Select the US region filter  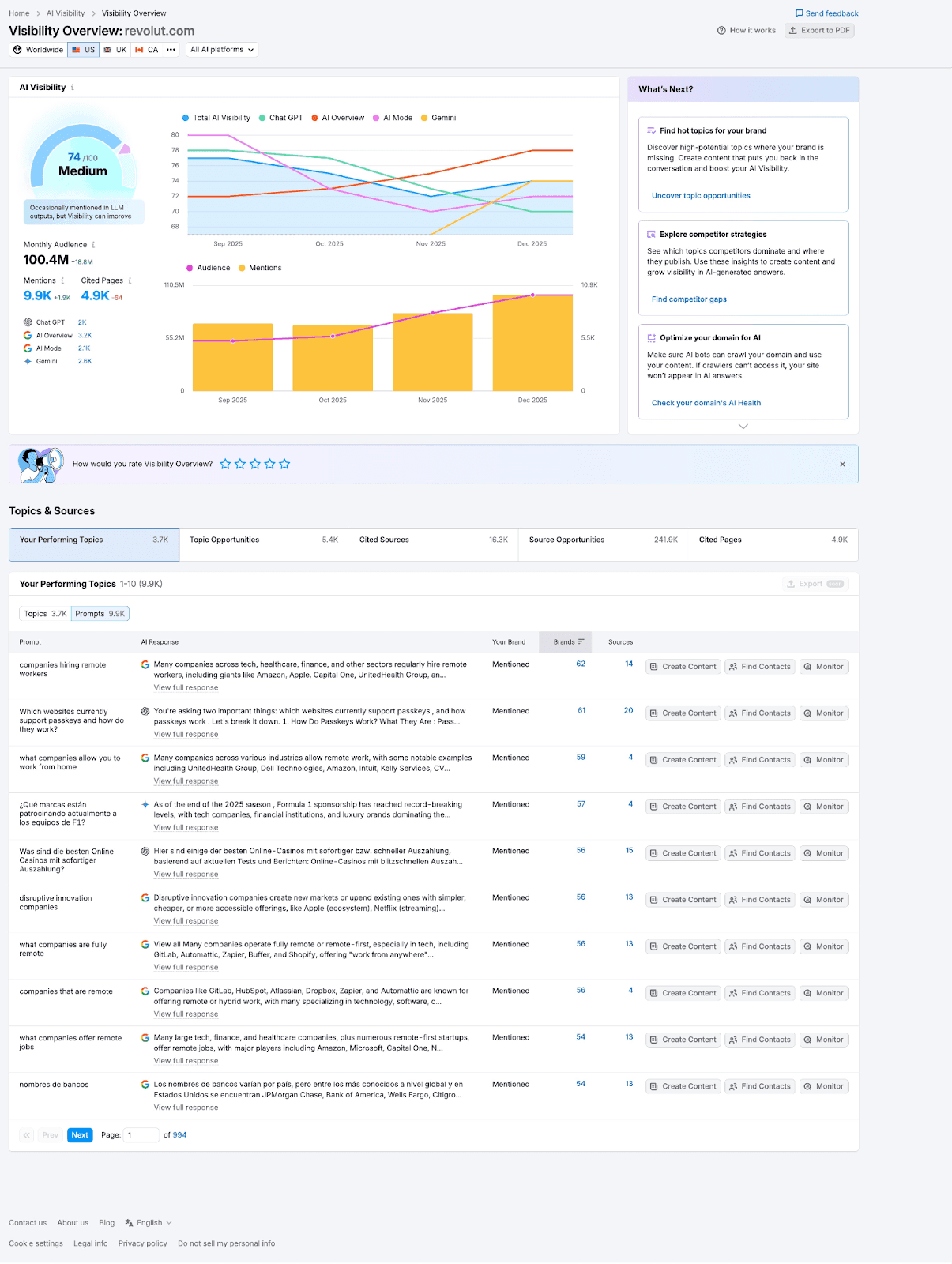(x=83, y=50)
